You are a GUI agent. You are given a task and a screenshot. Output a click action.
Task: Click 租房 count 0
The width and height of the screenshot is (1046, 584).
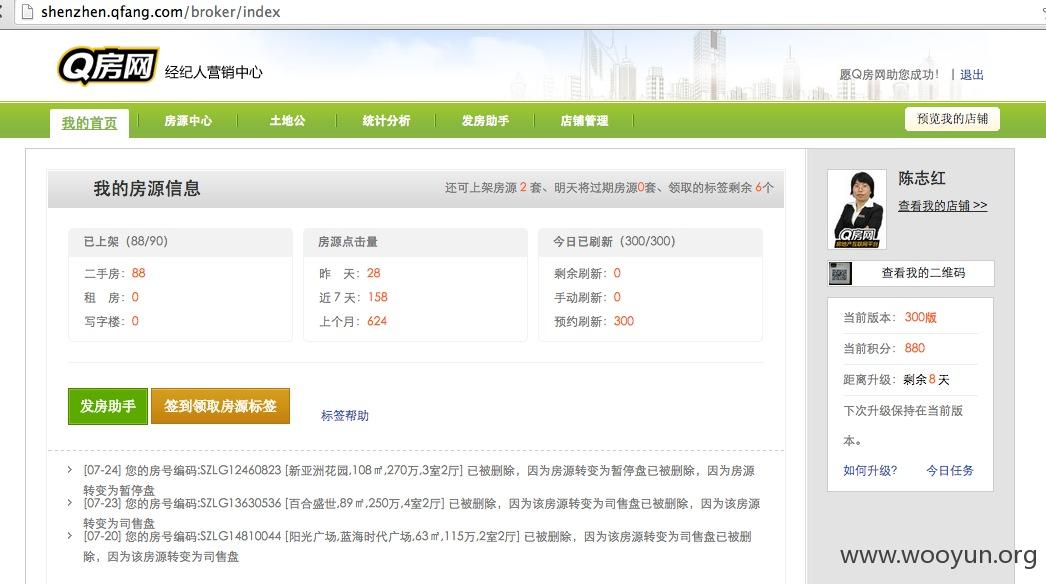[135, 297]
